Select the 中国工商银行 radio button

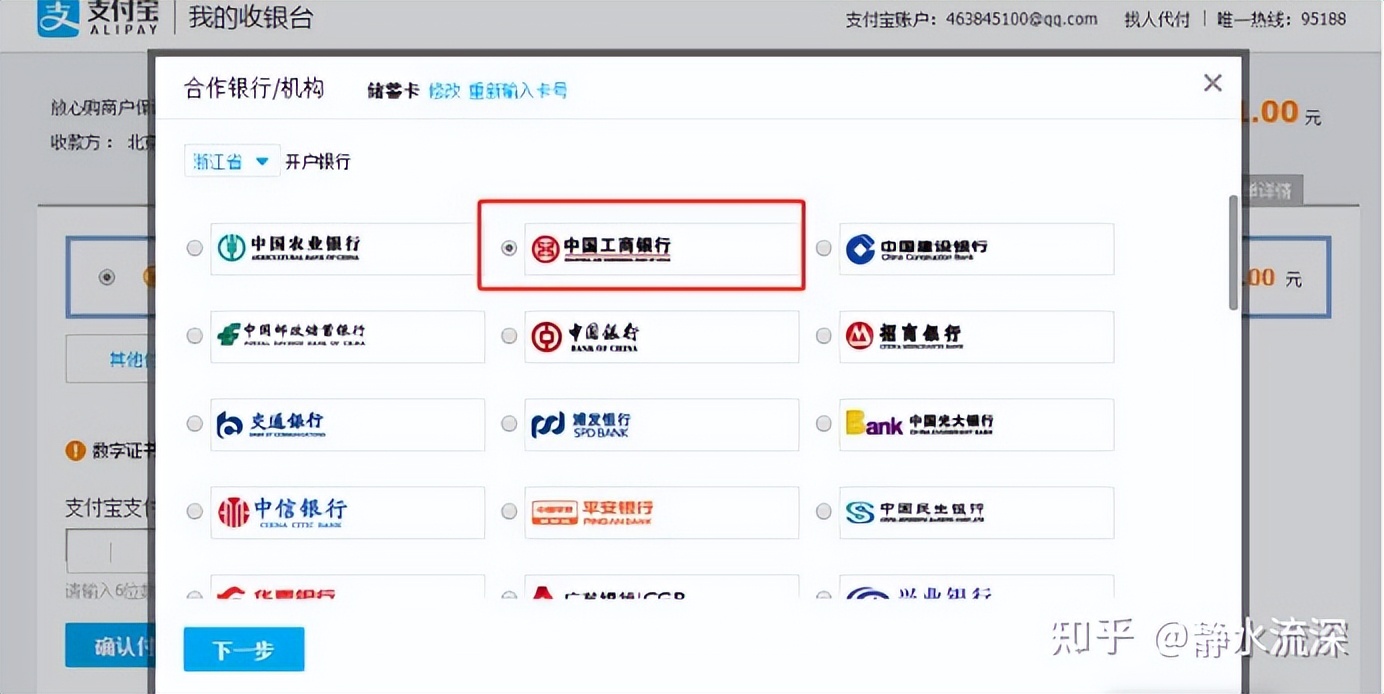click(x=509, y=247)
